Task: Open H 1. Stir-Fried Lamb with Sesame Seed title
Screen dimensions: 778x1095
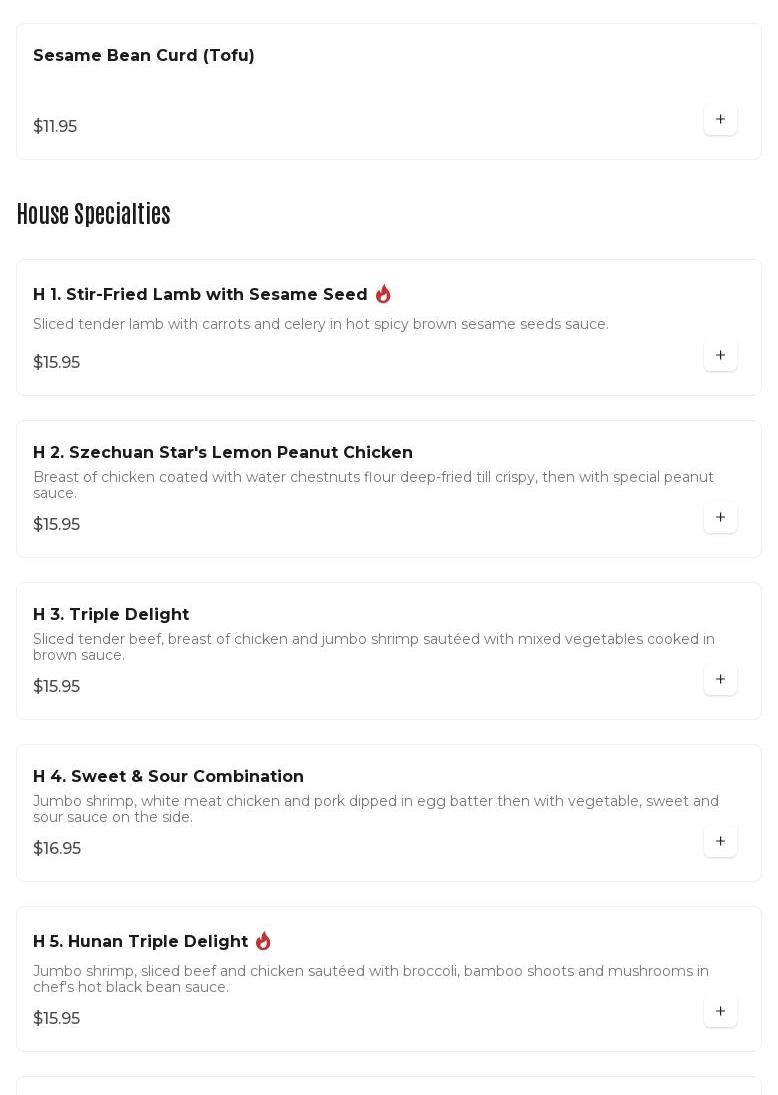Action: point(200,294)
